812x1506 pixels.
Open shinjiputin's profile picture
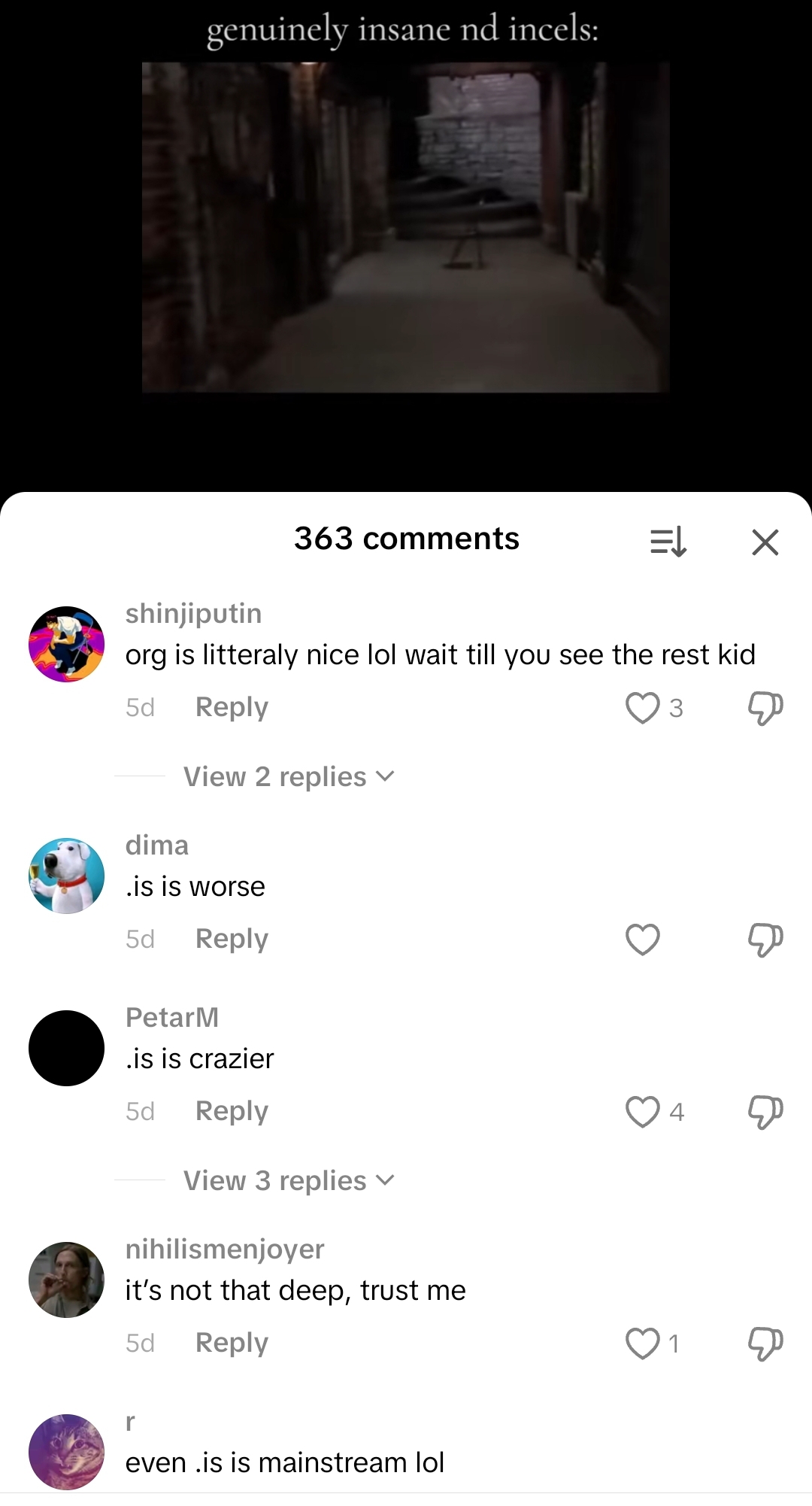coord(66,644)
